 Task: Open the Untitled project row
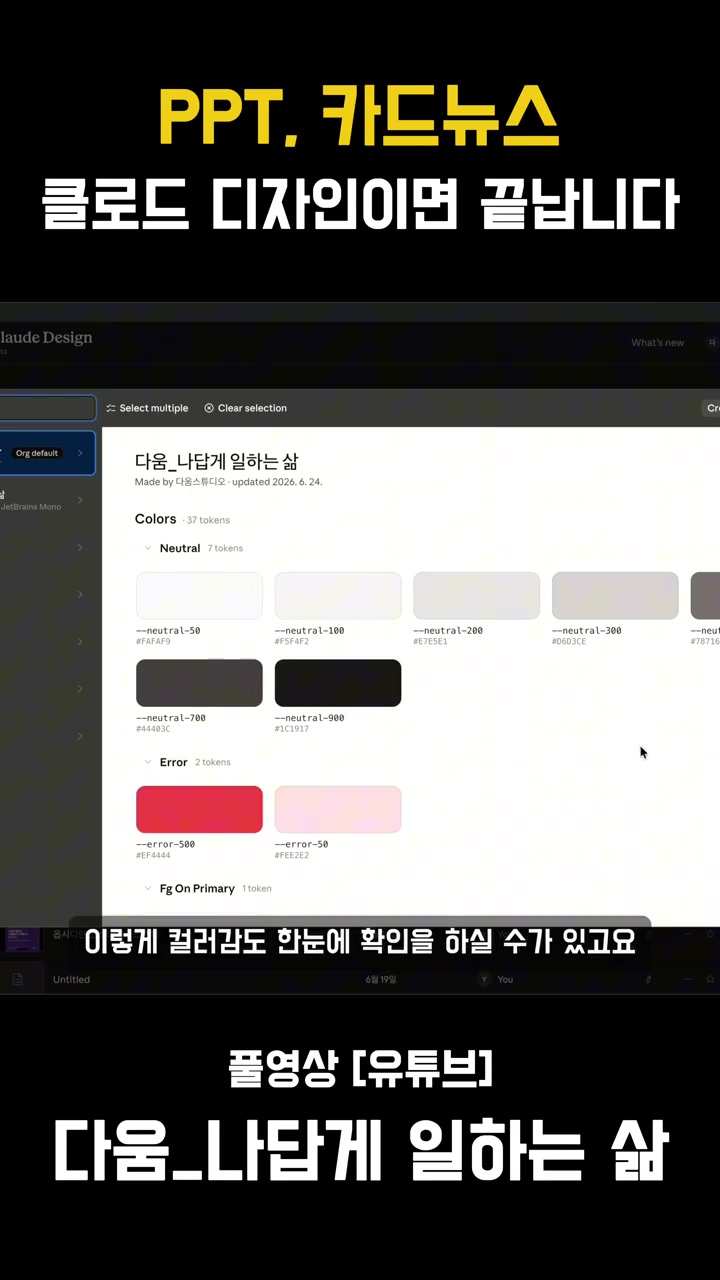pyautogui.click(x=360, y=979)
